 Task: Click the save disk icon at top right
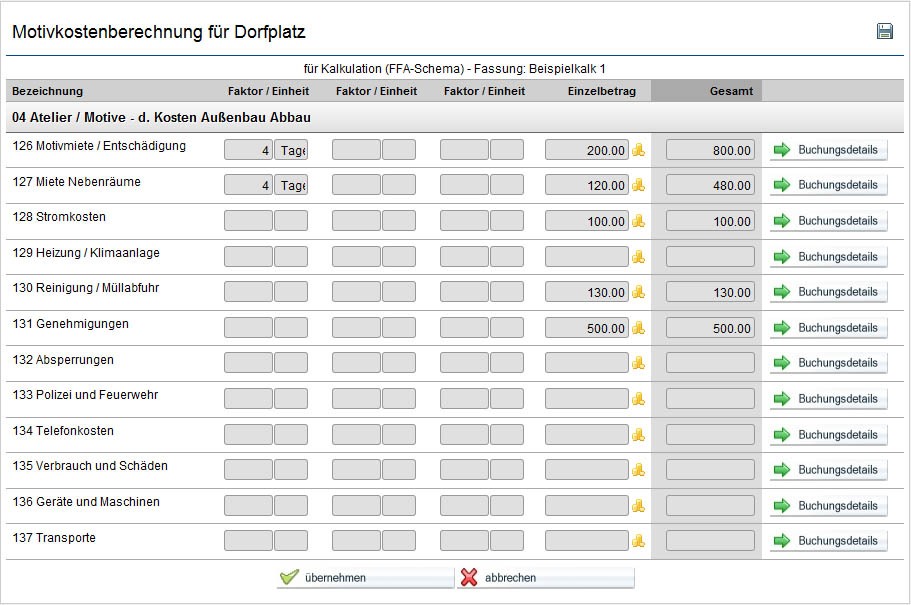point(884,31)
